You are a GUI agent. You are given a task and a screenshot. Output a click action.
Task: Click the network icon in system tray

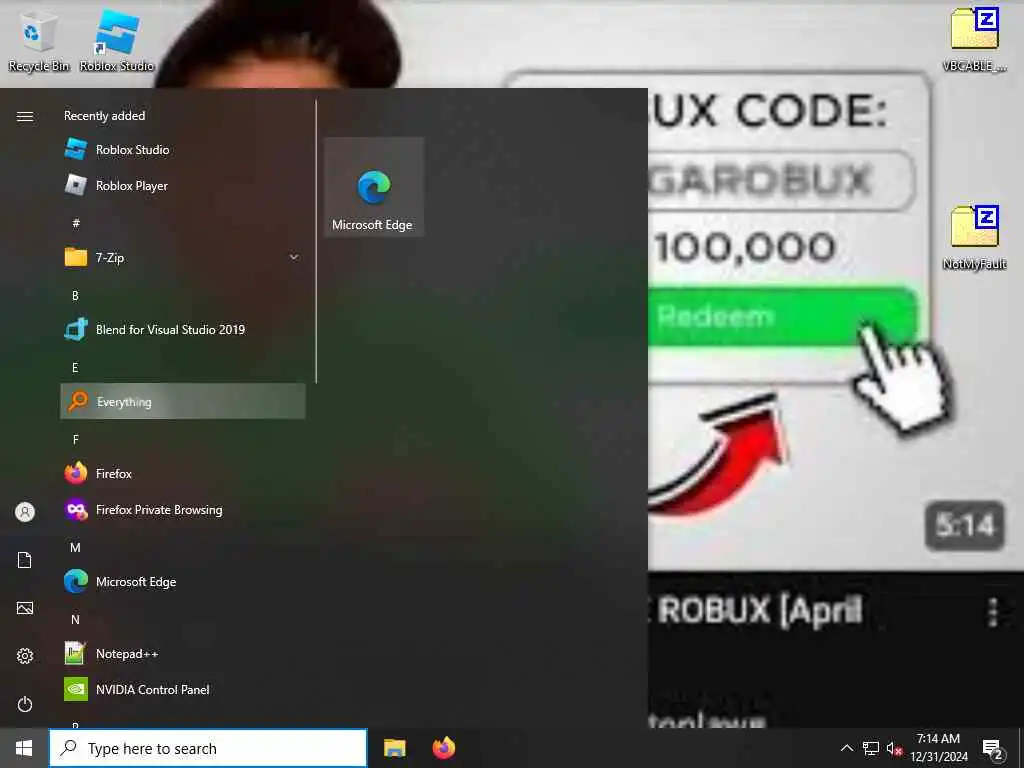pos(871,748)
